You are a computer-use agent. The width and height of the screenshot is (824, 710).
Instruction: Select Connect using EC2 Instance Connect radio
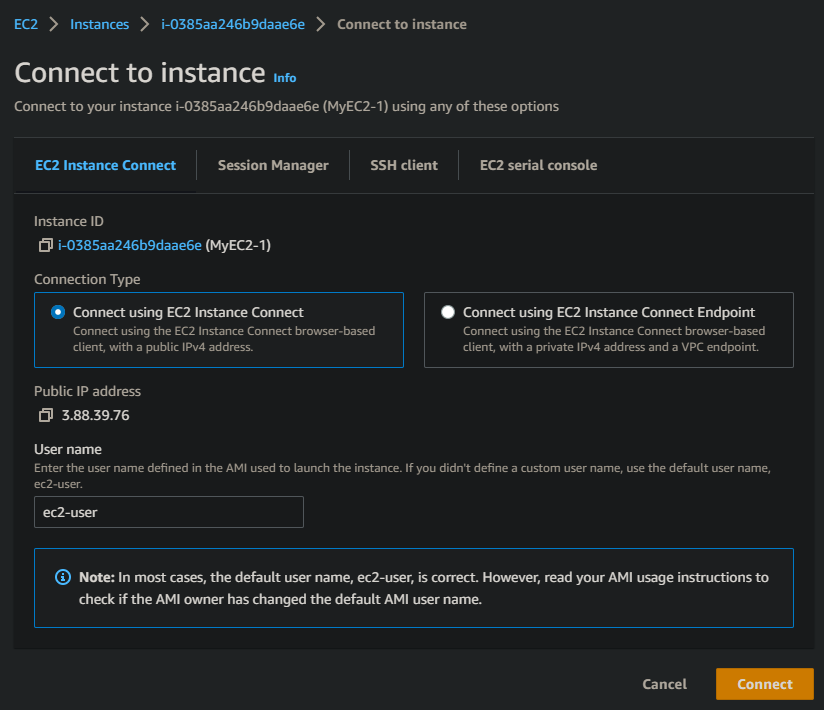click(58, 312)
